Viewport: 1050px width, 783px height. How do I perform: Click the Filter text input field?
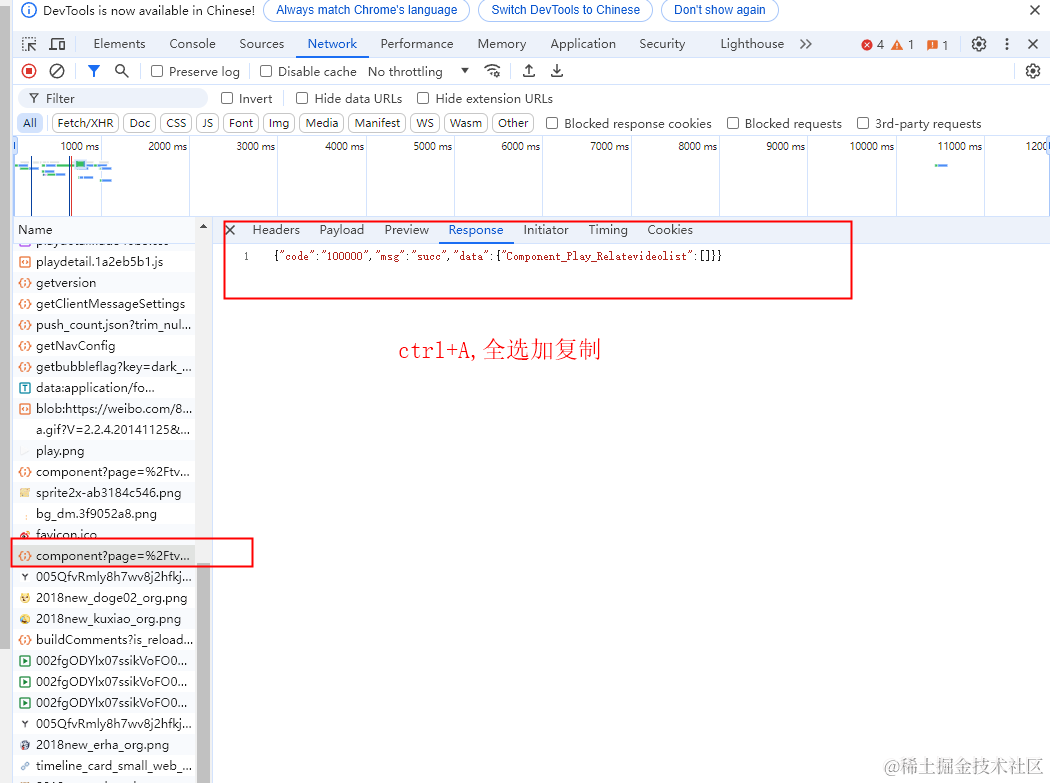[114, 98]
